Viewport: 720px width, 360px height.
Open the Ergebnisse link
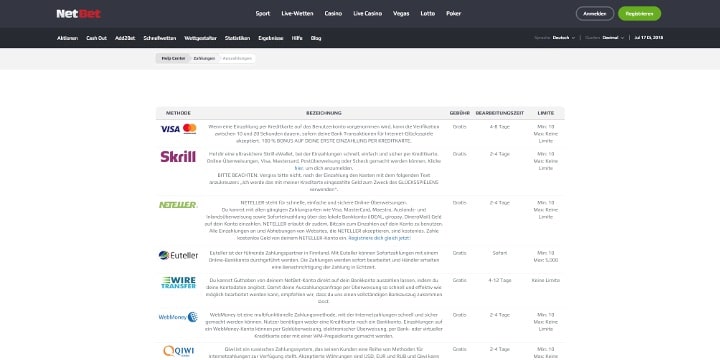click(x=271, y=38)
